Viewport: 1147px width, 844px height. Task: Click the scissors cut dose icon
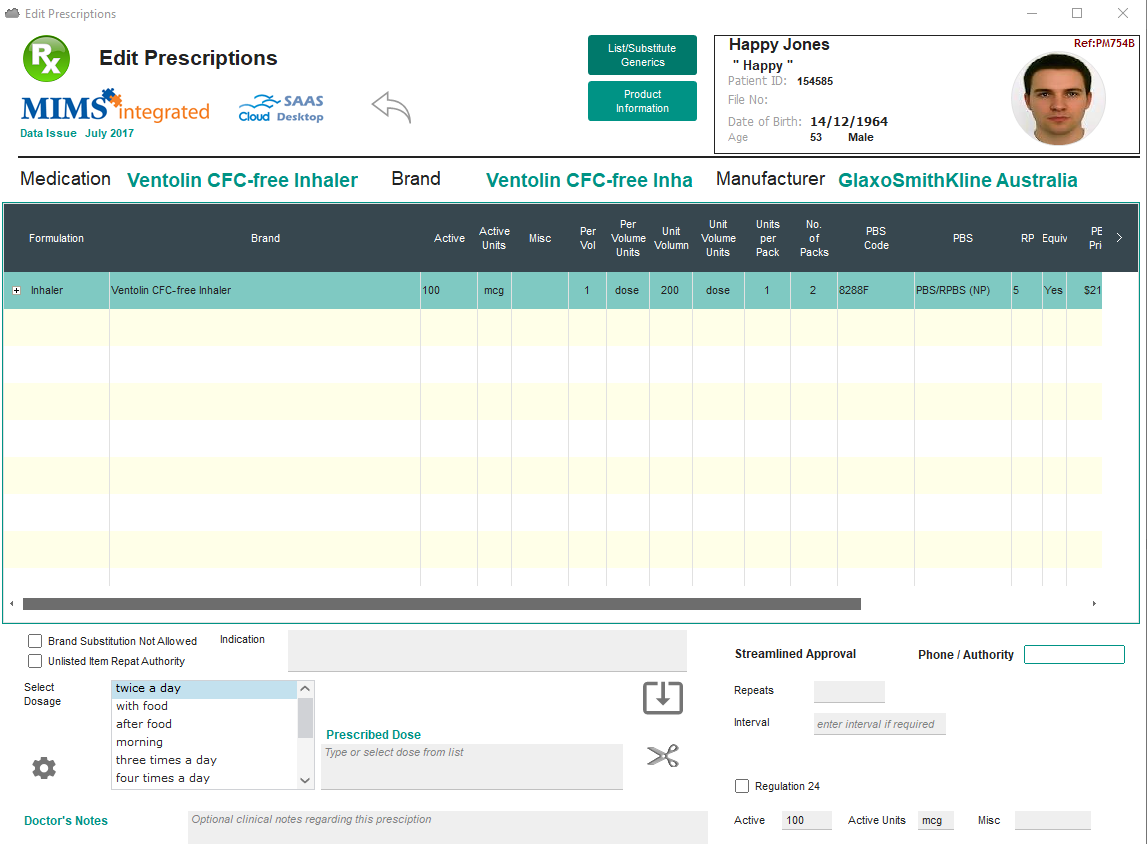click(663, 756)
